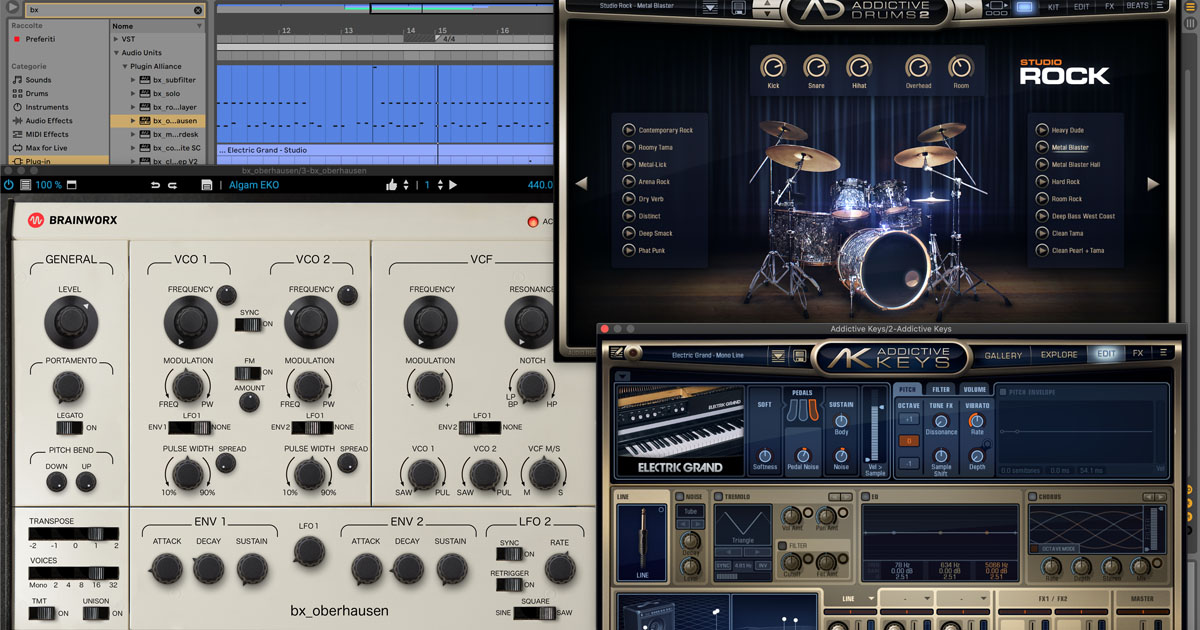
Task: Expand the bx_solo item
Action: (x=133, y=93)
